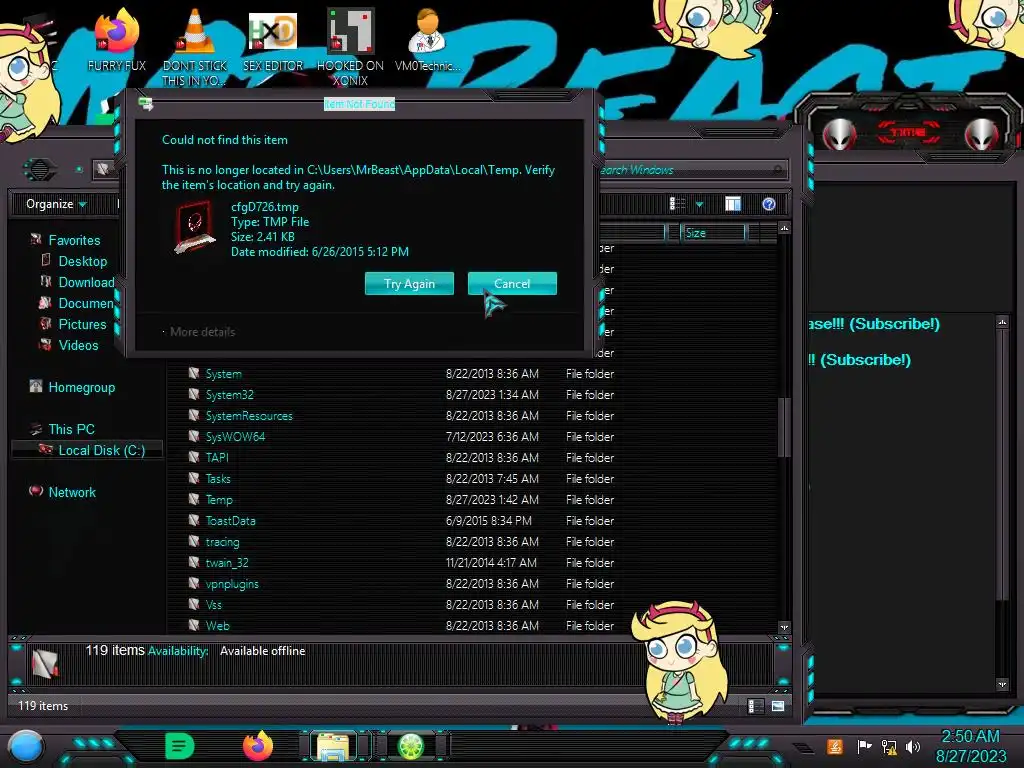Select the TAPI folder row
Viewport: 1024px width, 768px height.
(x=470, y=457)
